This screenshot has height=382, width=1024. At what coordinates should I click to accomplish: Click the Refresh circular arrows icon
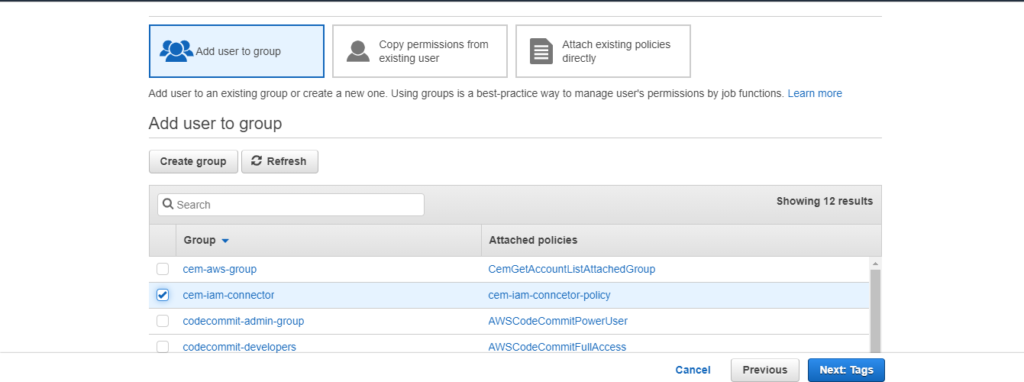tap(257, 161)
